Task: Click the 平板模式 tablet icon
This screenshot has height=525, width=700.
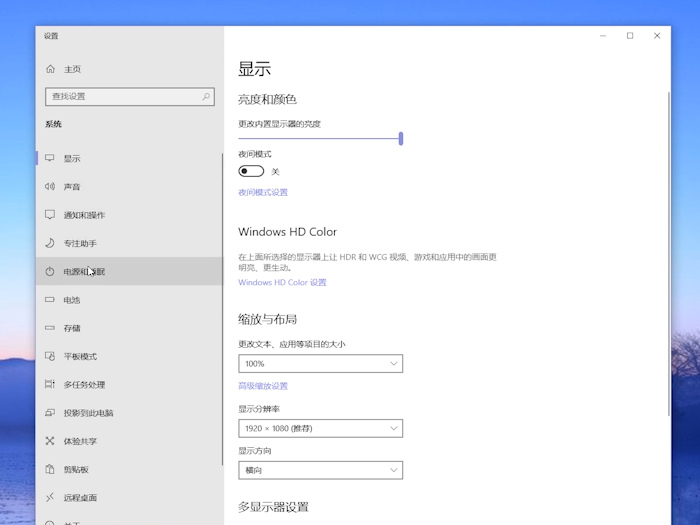Action: 50,356
